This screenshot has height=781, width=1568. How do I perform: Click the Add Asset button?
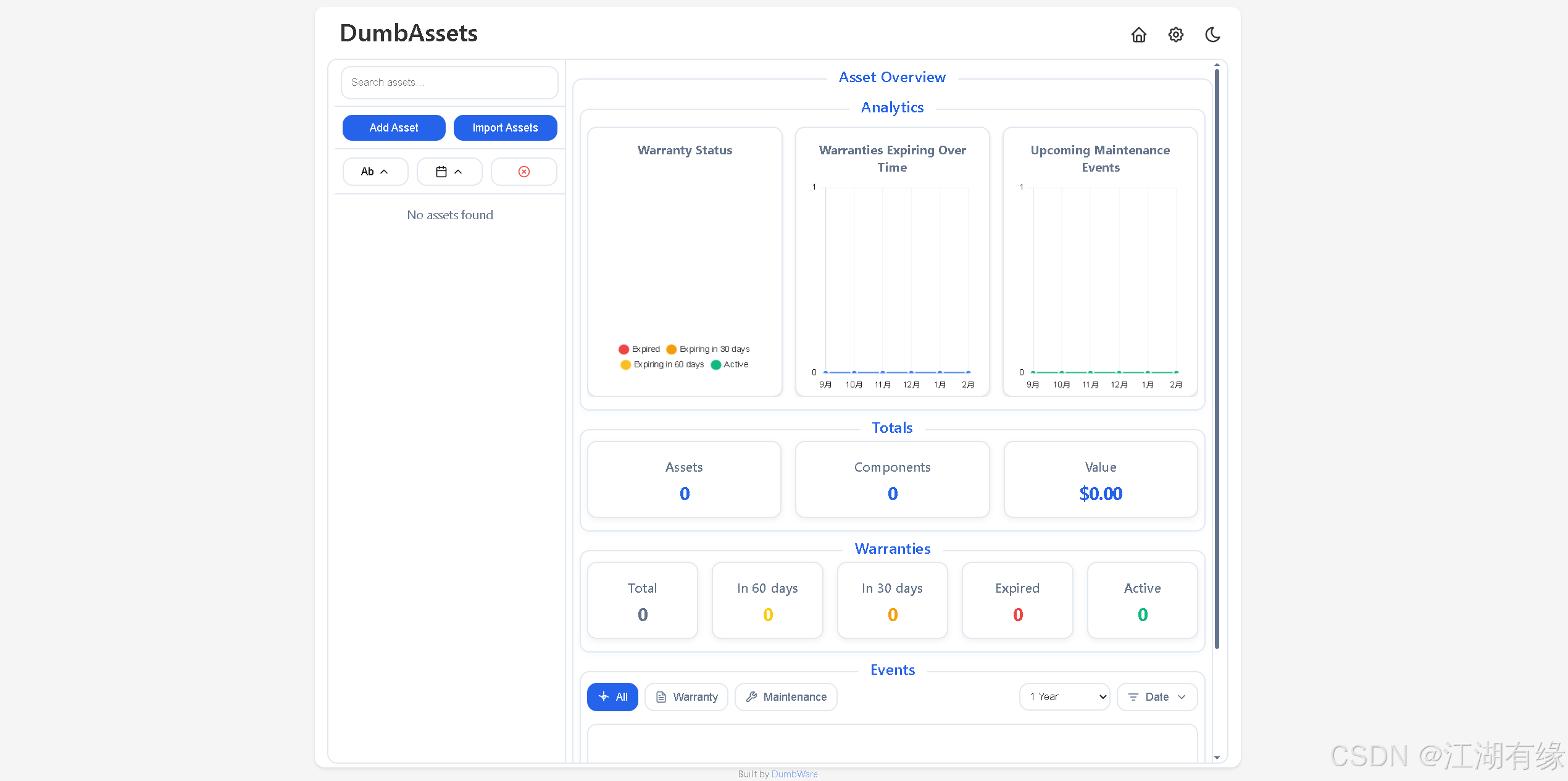pos(394,128)
